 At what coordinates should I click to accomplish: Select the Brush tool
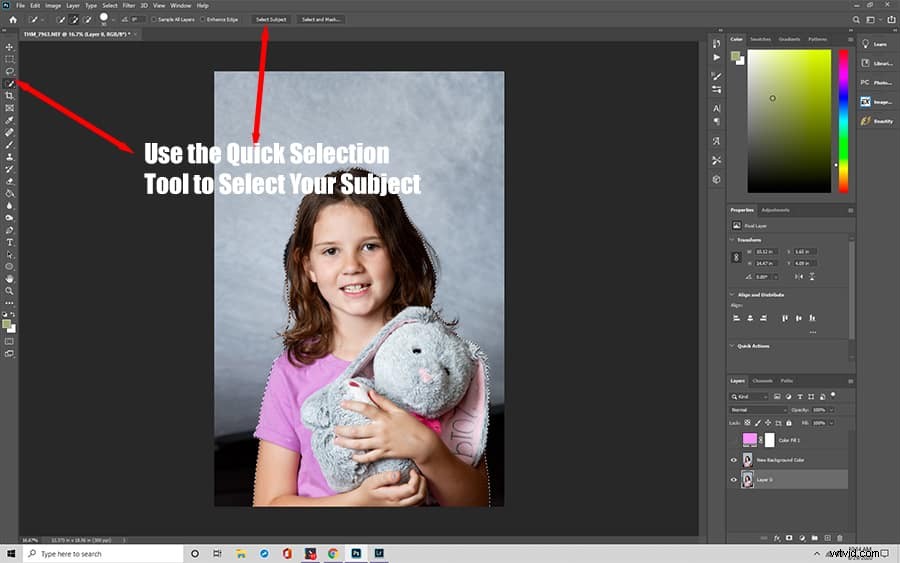pos(9,145)
